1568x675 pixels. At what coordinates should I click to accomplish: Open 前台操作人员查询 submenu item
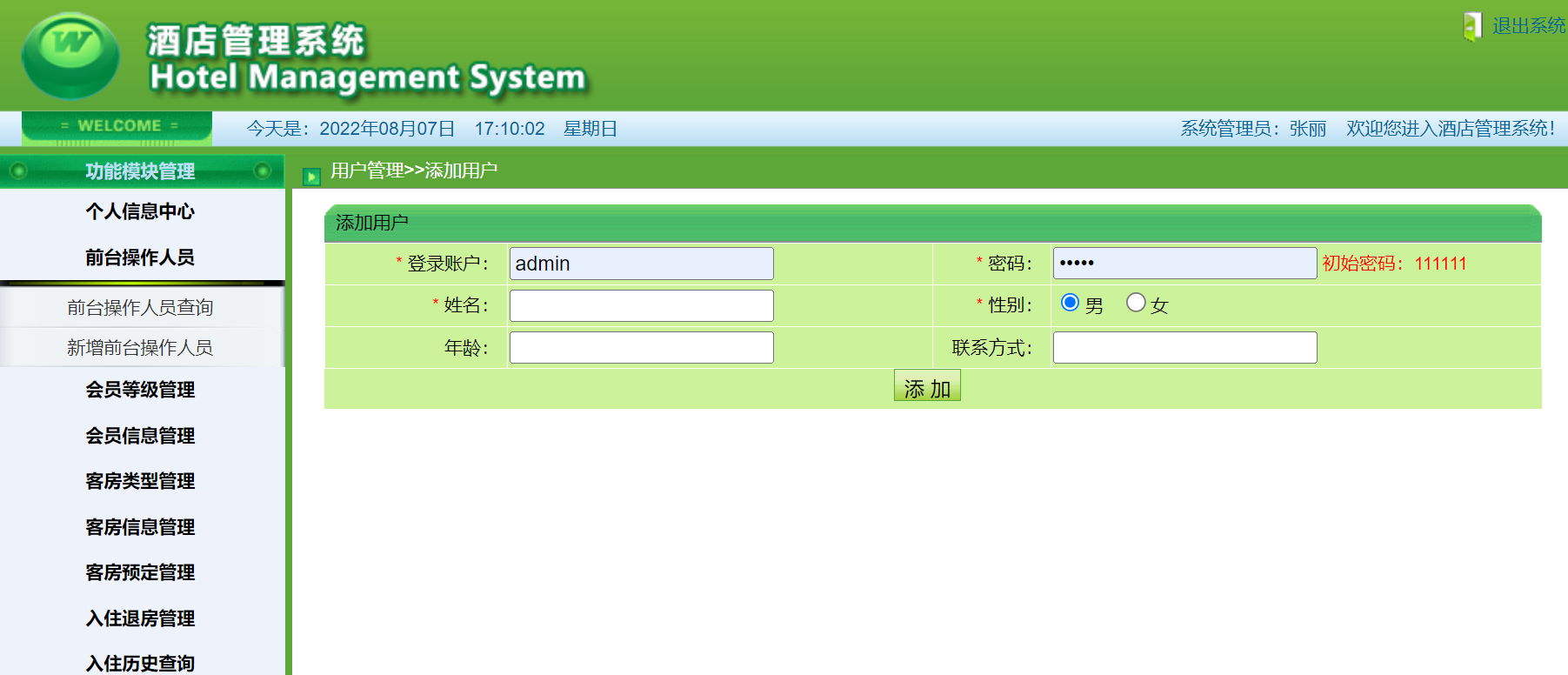[140, 307]
